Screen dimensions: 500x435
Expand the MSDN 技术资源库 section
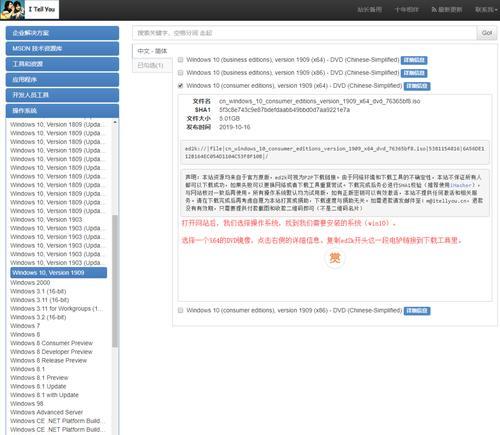click(62, 49)
